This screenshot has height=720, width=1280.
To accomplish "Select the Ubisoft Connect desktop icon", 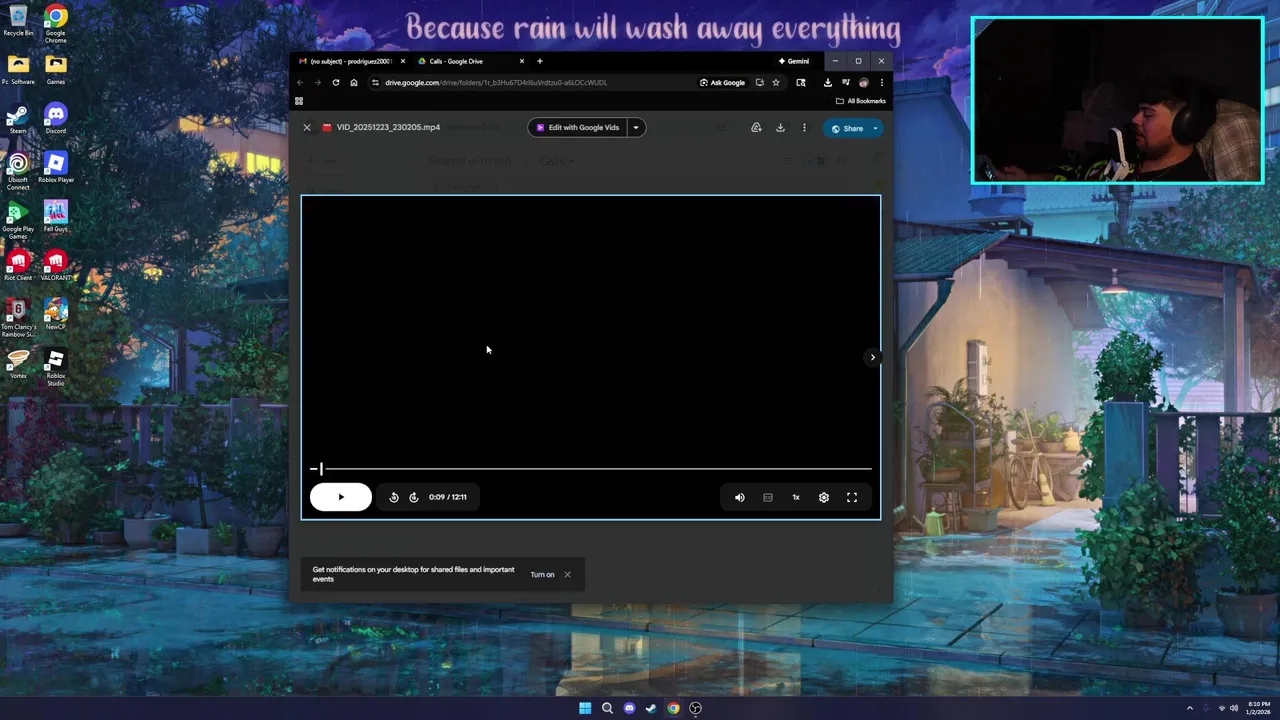I will 18,171.
